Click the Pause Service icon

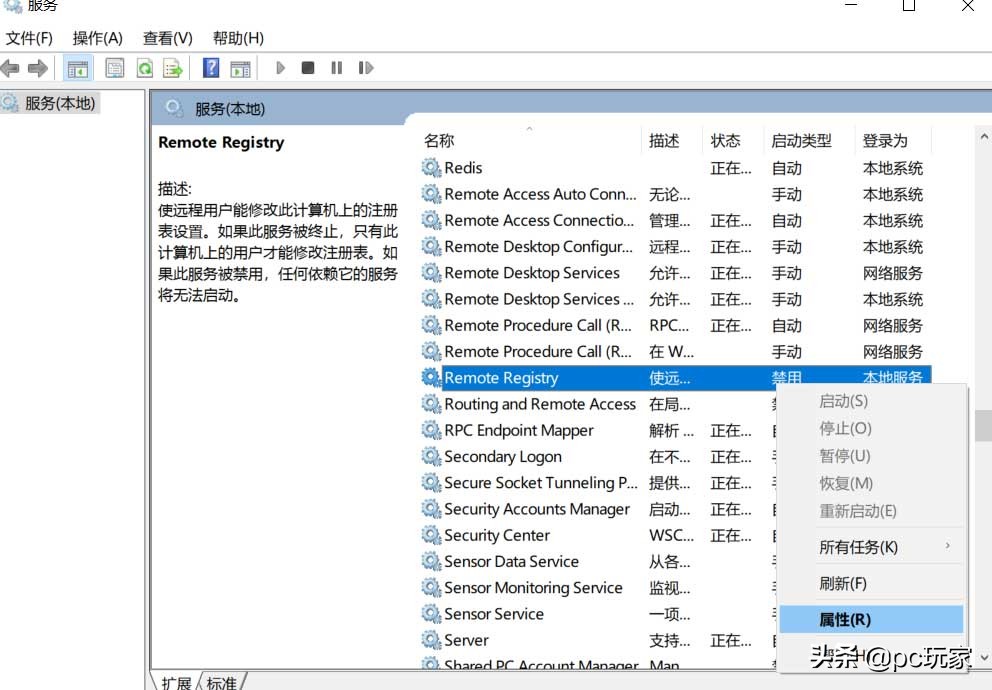[x=337, y=67]
